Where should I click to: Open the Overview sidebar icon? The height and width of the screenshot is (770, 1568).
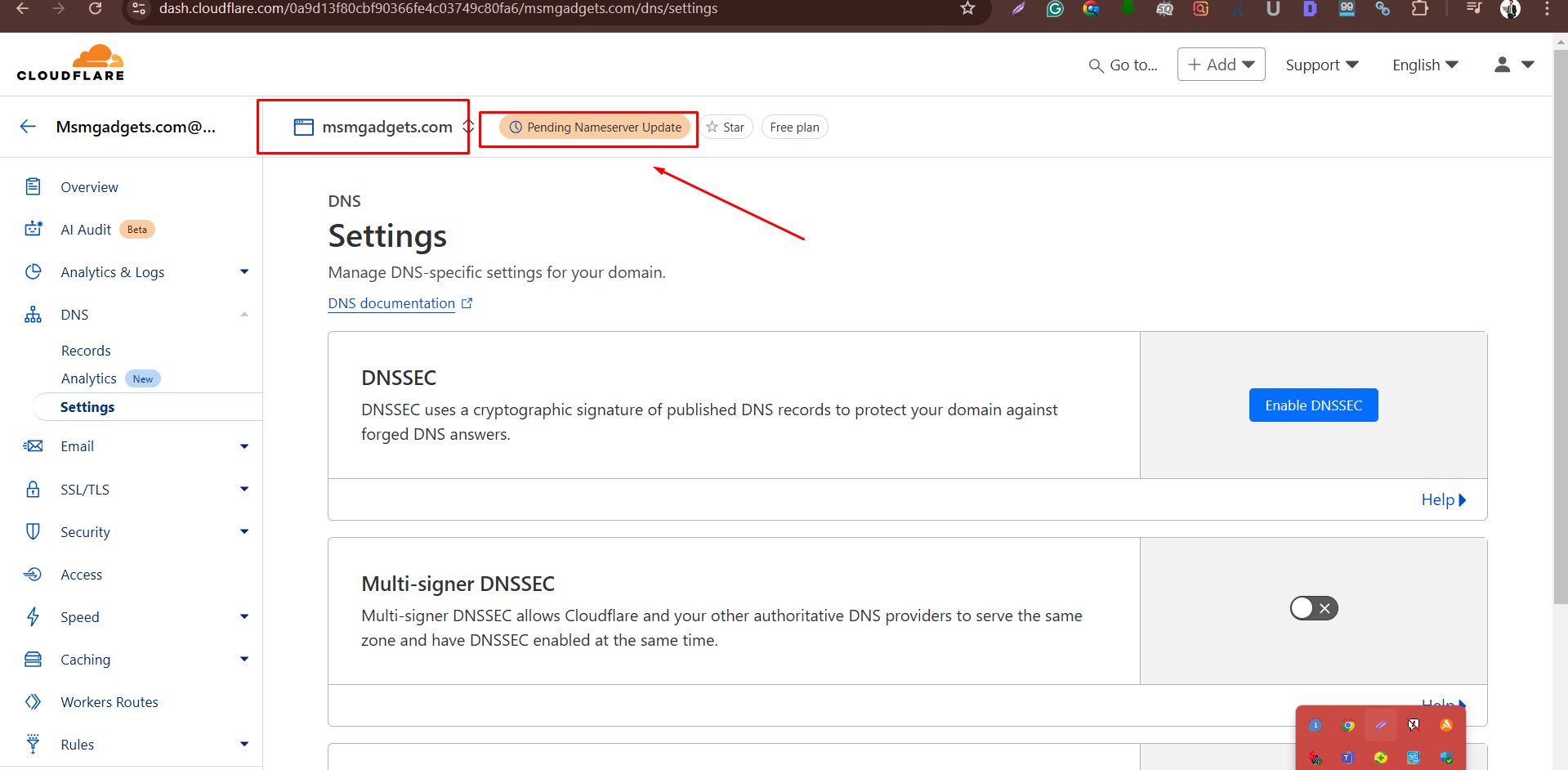(33, 186)
